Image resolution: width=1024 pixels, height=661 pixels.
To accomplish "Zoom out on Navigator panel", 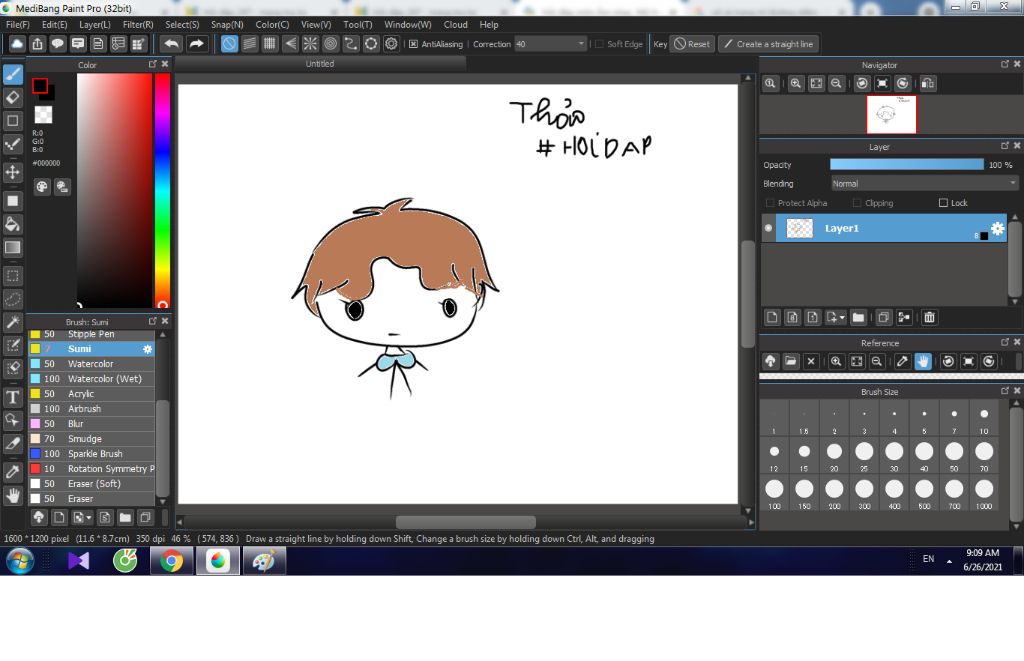I will [x=836, y=84].
